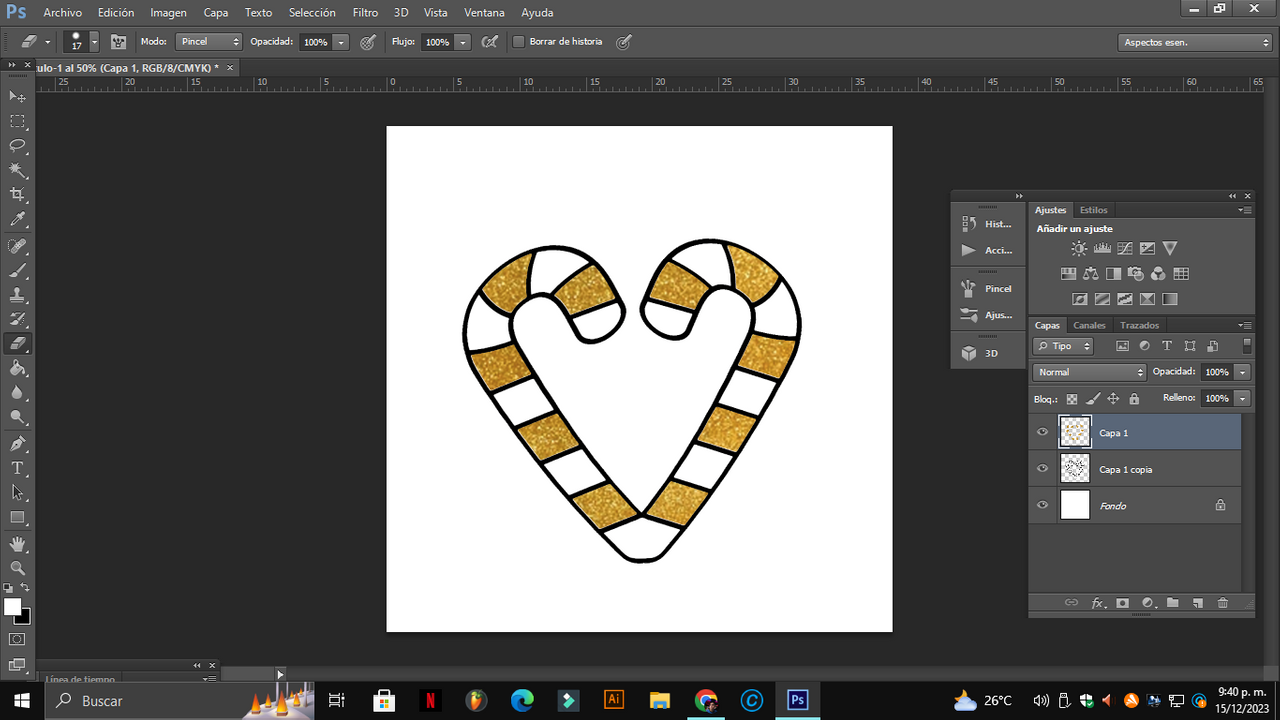Select the Dodge tool
Screen dimensions: 1280x720
tap(18, 418)
